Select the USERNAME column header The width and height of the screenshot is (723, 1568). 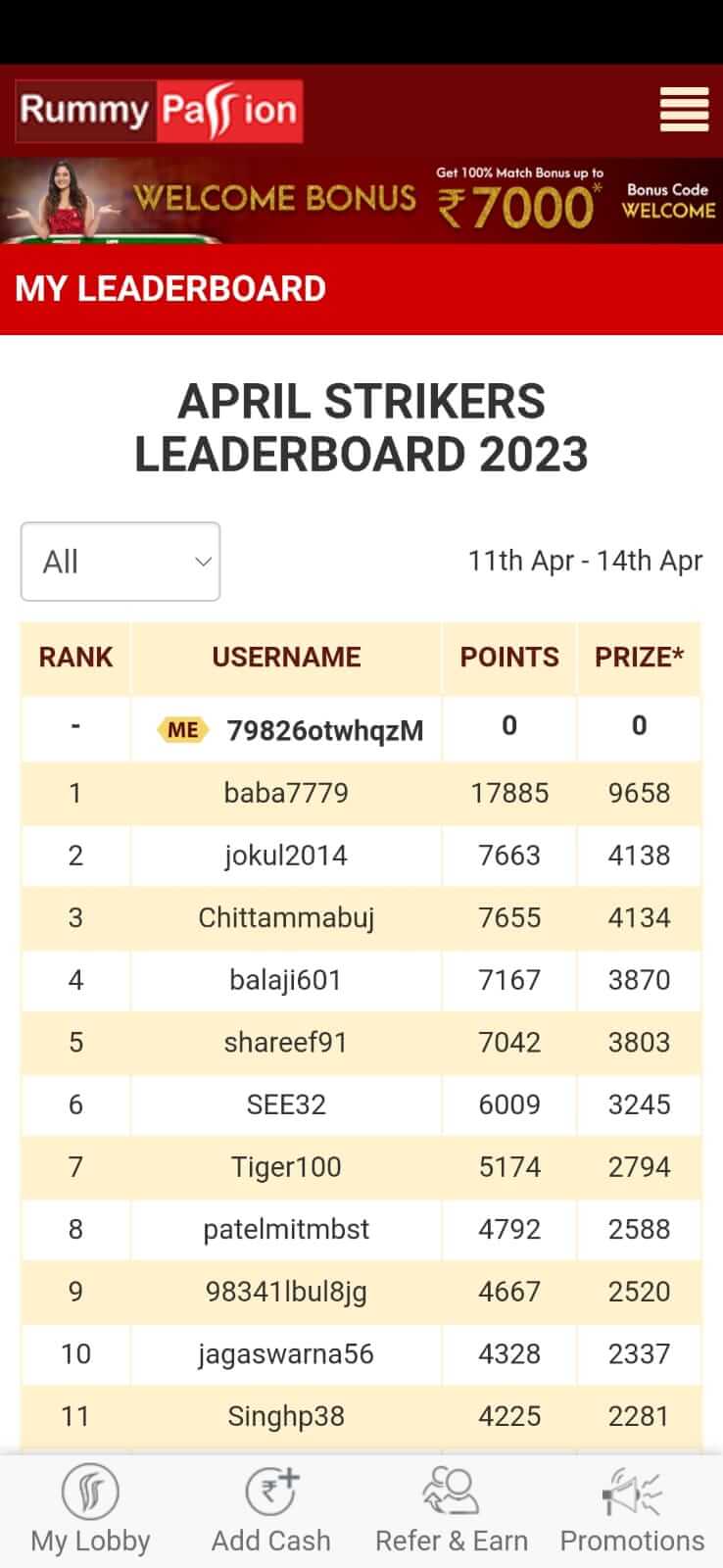(286, 658)
